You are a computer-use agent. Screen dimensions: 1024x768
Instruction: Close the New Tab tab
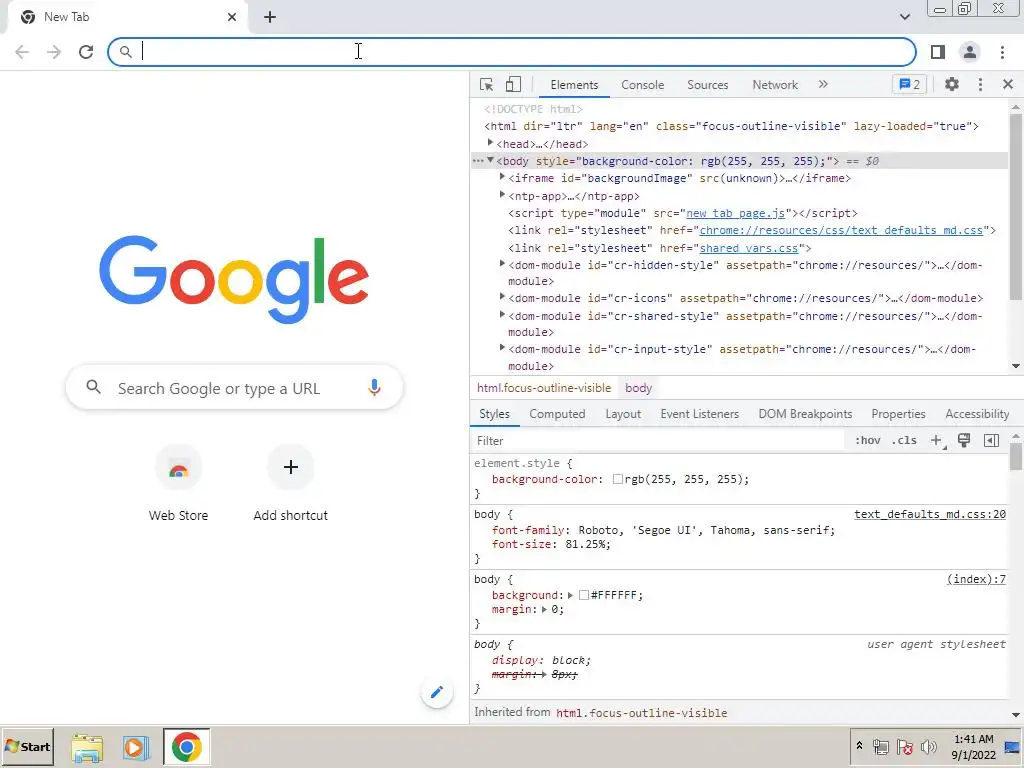click(x=232, y=17)
